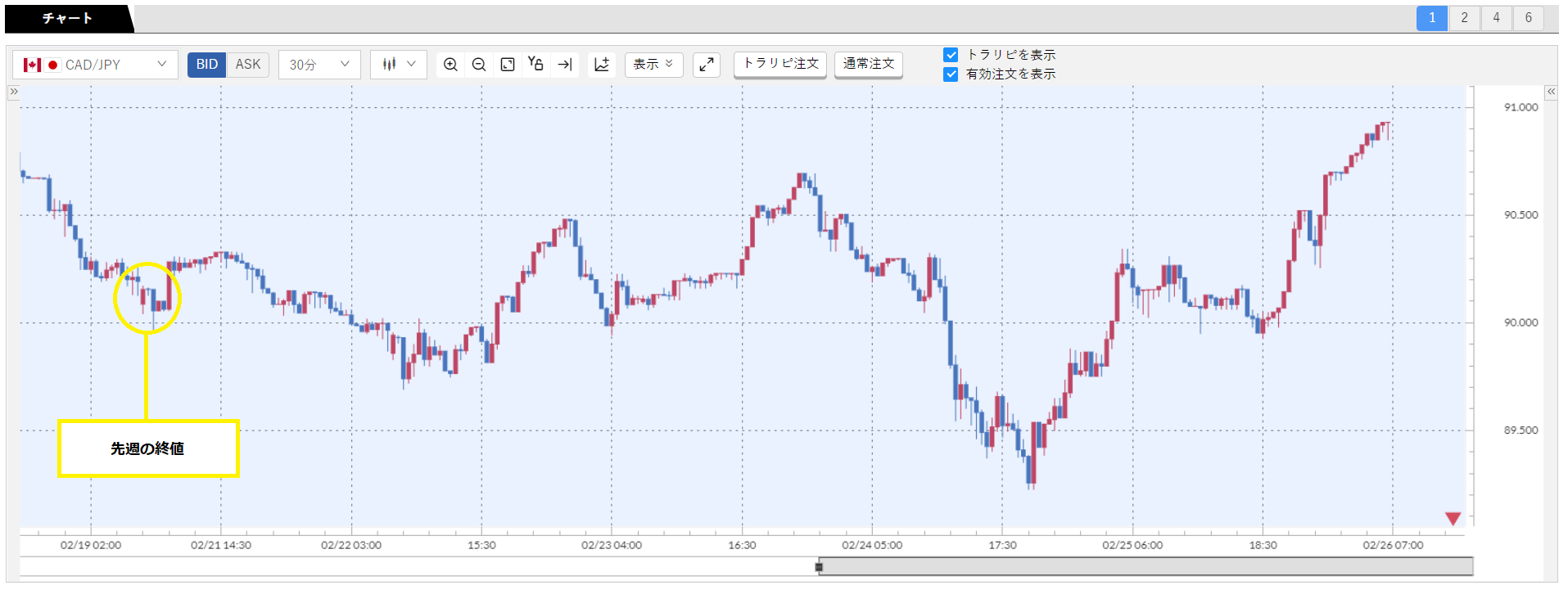
Task: Click the 02/22 03:00 time label
Action: point(351,545)
